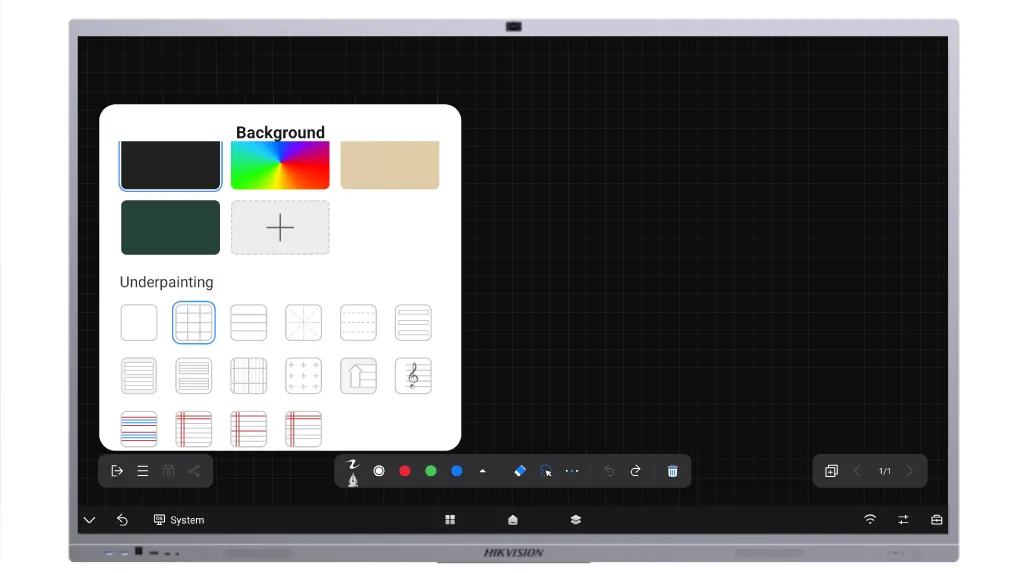Choose the horizontal lines underpainting
Image resolution: width=1020 pixels, height=573 pixels.
pyautogui.click(x=248, y=323)
